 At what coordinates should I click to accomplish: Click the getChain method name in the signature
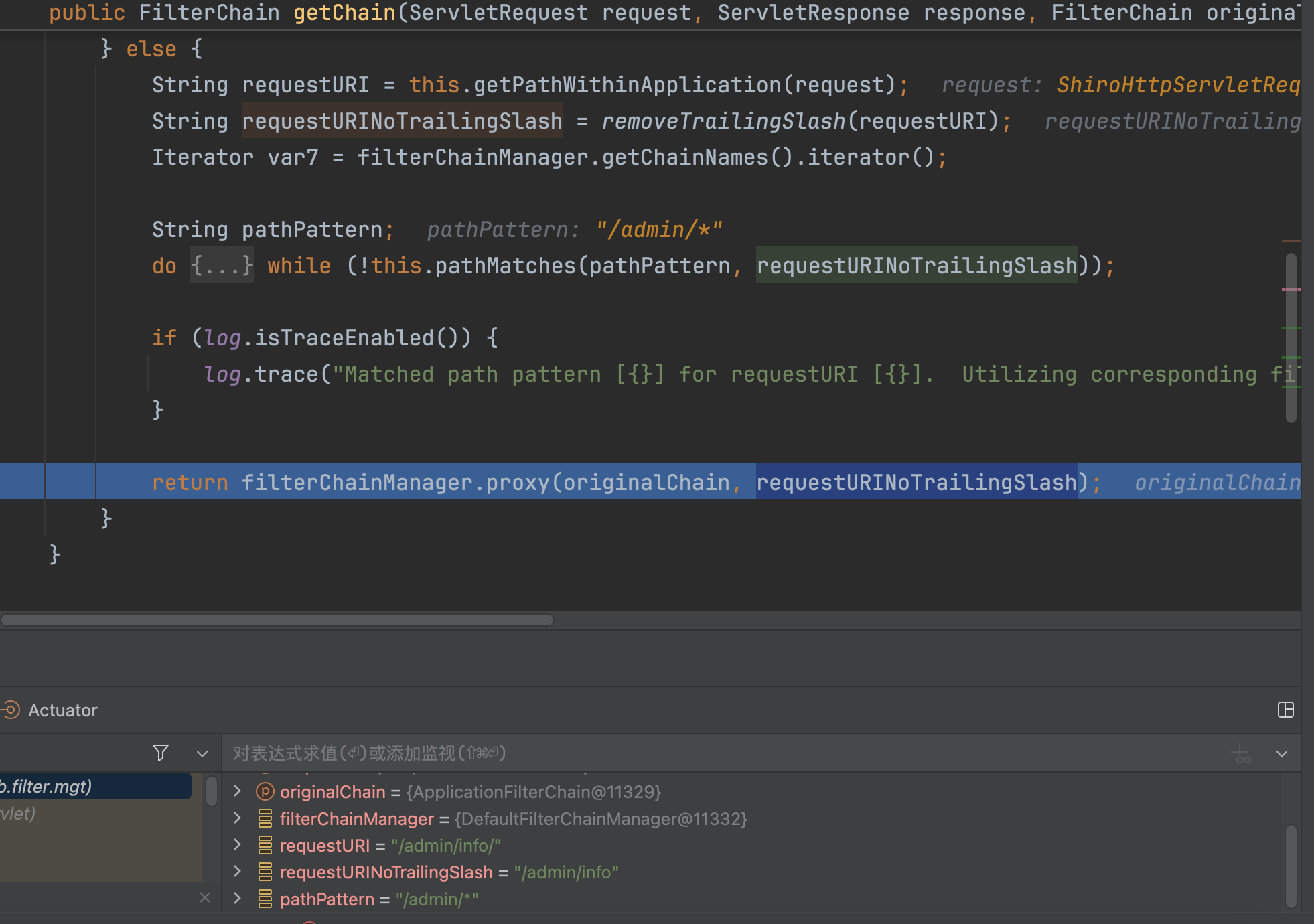tap(344, 13)
